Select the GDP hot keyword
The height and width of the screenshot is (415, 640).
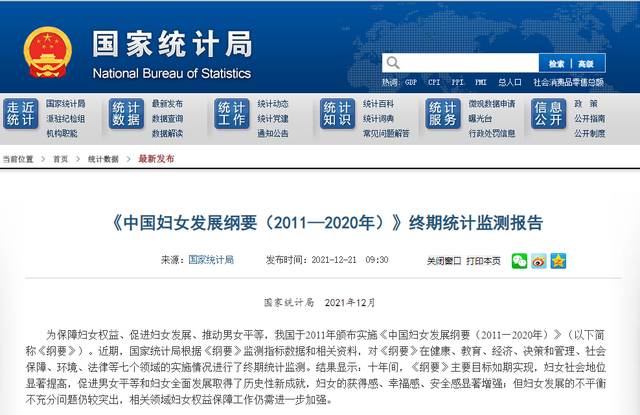point(411,82)
